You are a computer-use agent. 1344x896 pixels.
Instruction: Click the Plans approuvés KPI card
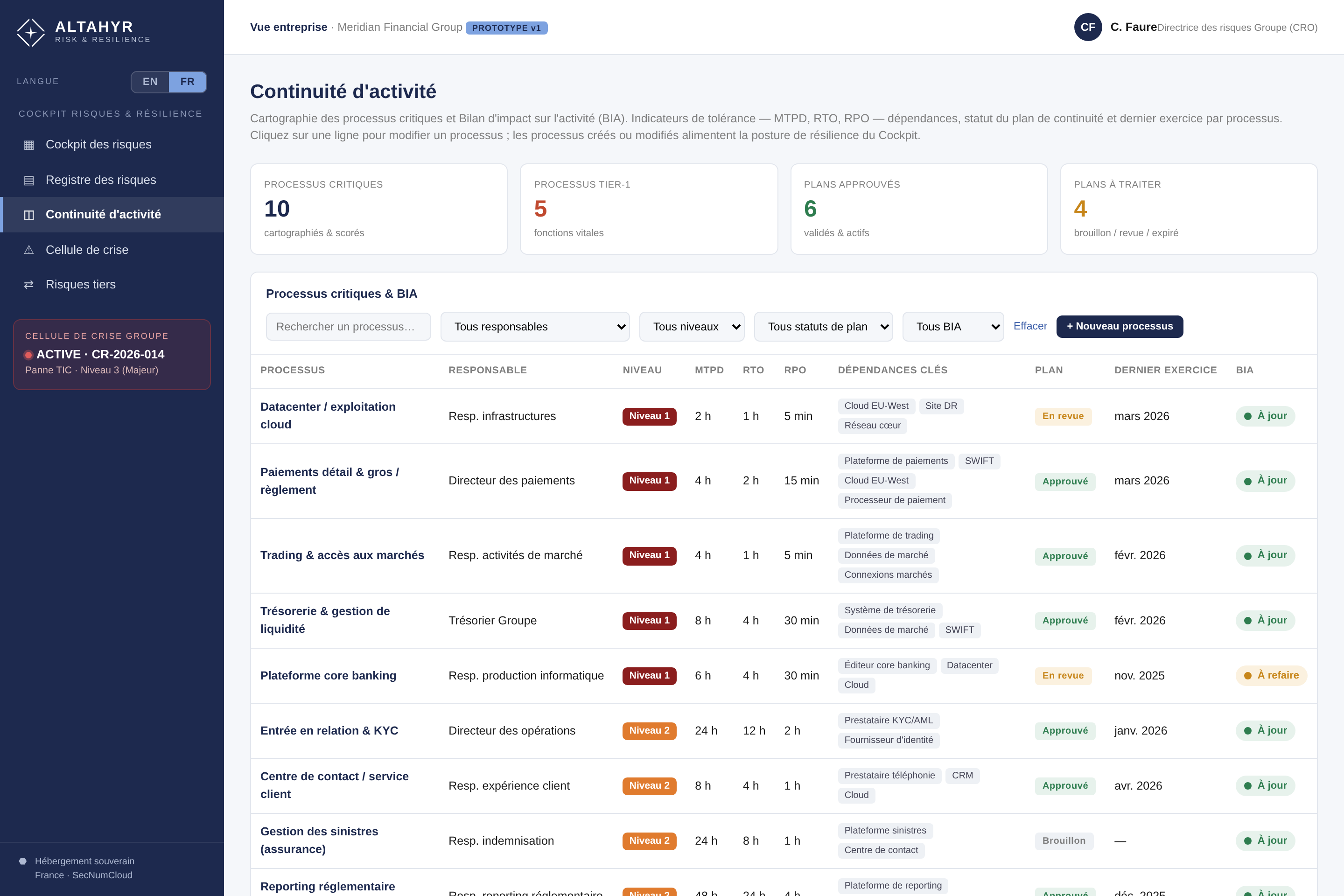click(919, 209)
